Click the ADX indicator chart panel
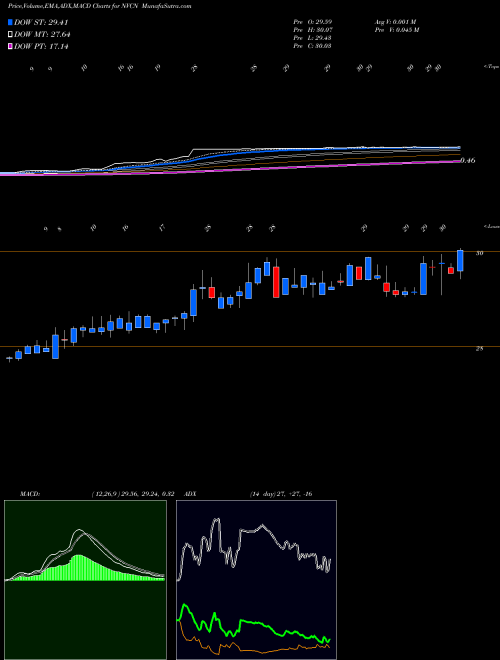Image resolution: width=500 pixels, height=660 pixels. point(256,580)
